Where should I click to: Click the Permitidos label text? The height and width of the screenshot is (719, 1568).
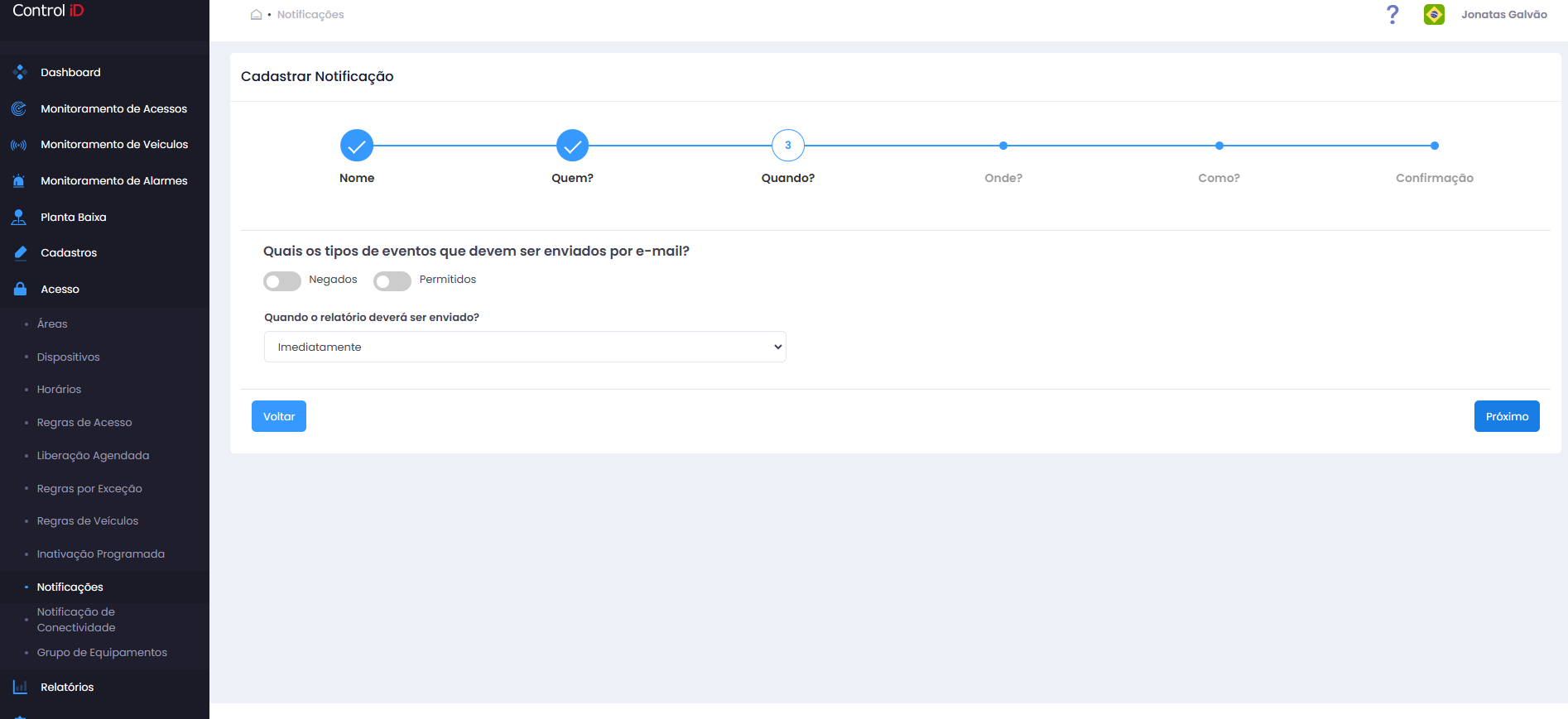(x=448, y=280)
